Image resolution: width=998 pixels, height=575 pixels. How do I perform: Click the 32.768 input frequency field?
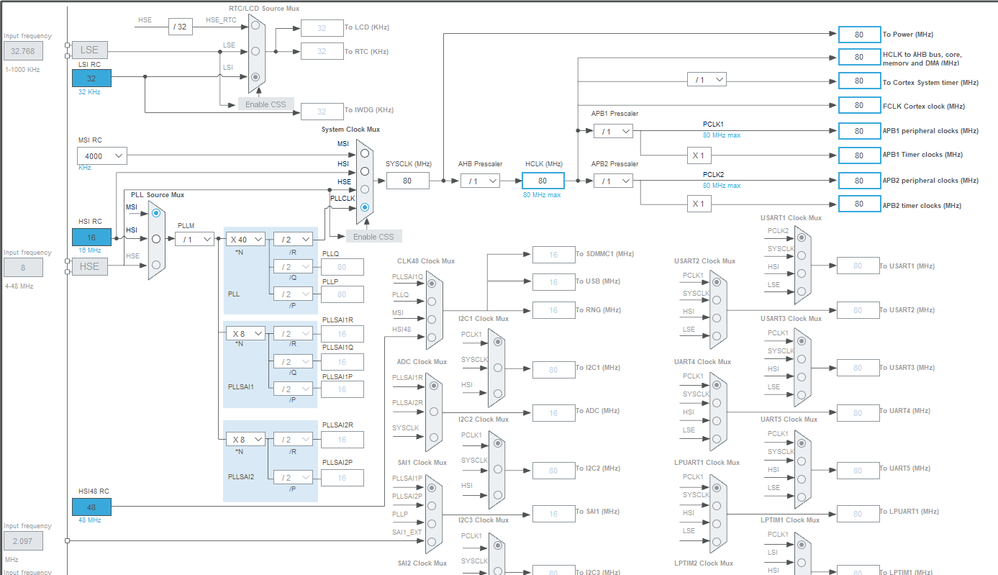[x=24, y=51]
